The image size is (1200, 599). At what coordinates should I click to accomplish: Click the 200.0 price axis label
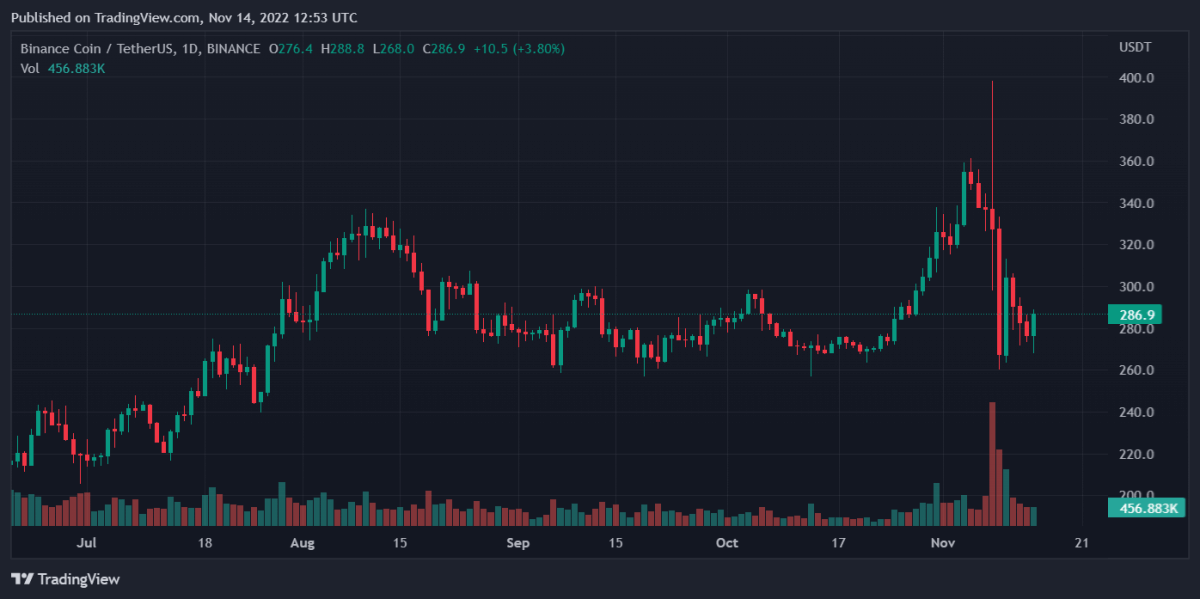point(1138,495)
